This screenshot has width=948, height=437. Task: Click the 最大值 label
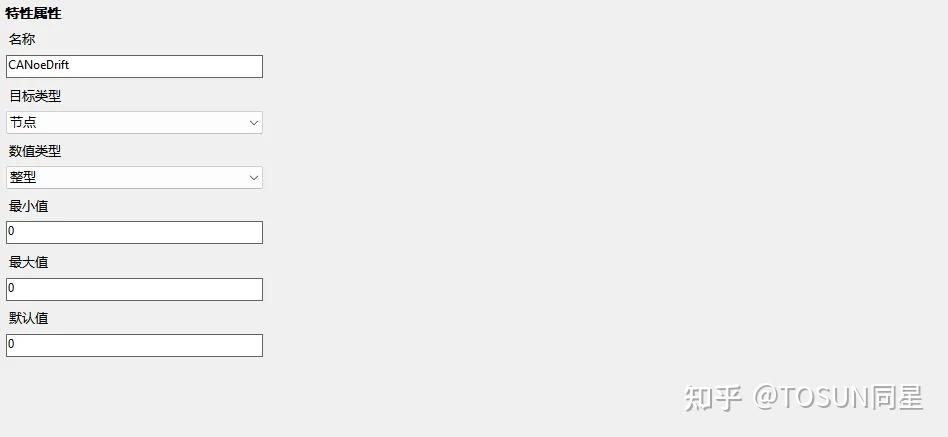coord(28,262)
